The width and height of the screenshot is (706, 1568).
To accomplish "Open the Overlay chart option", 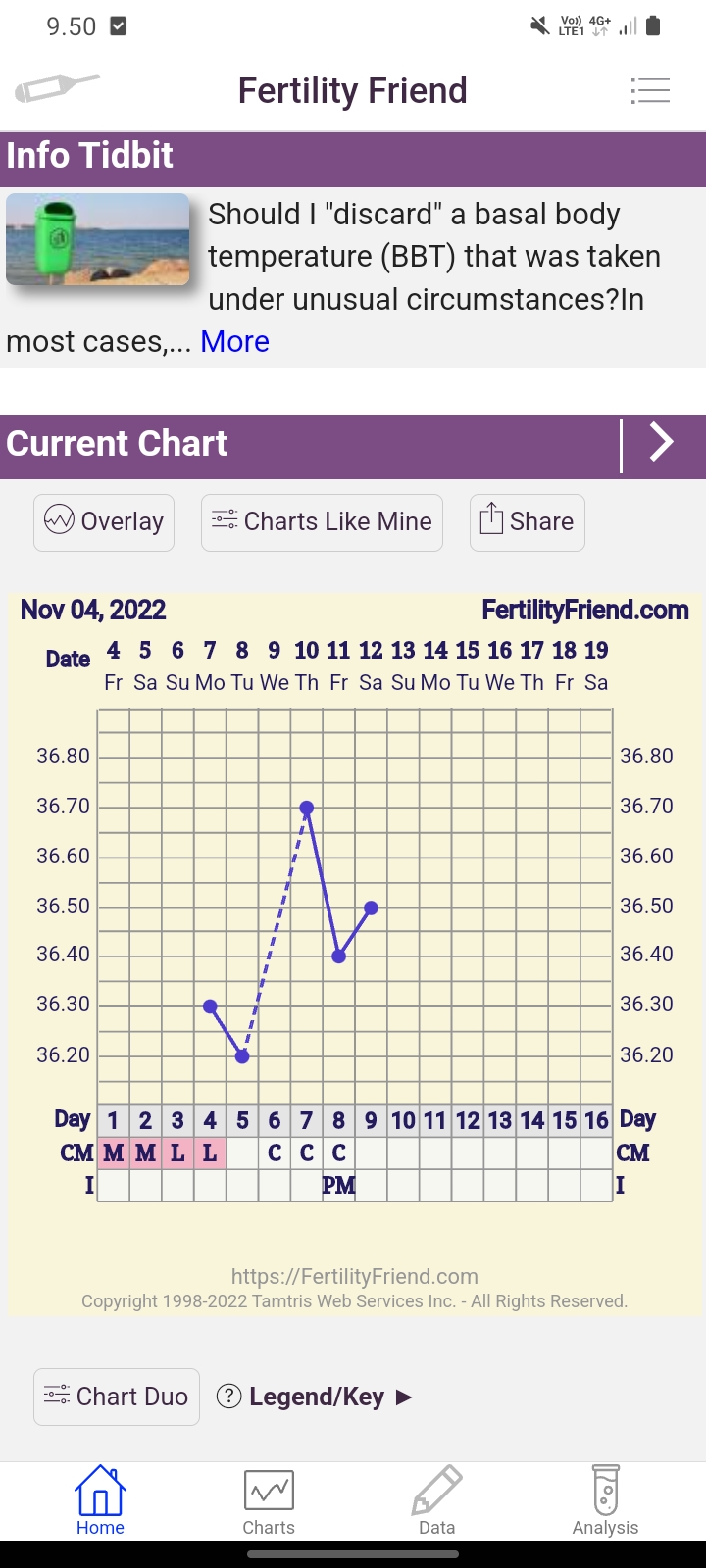I will coord(104,521).
